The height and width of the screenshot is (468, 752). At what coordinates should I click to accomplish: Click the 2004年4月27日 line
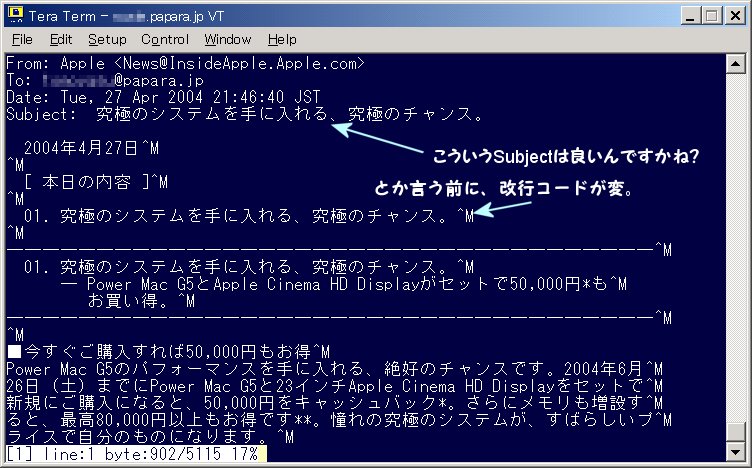pos(91,148)
